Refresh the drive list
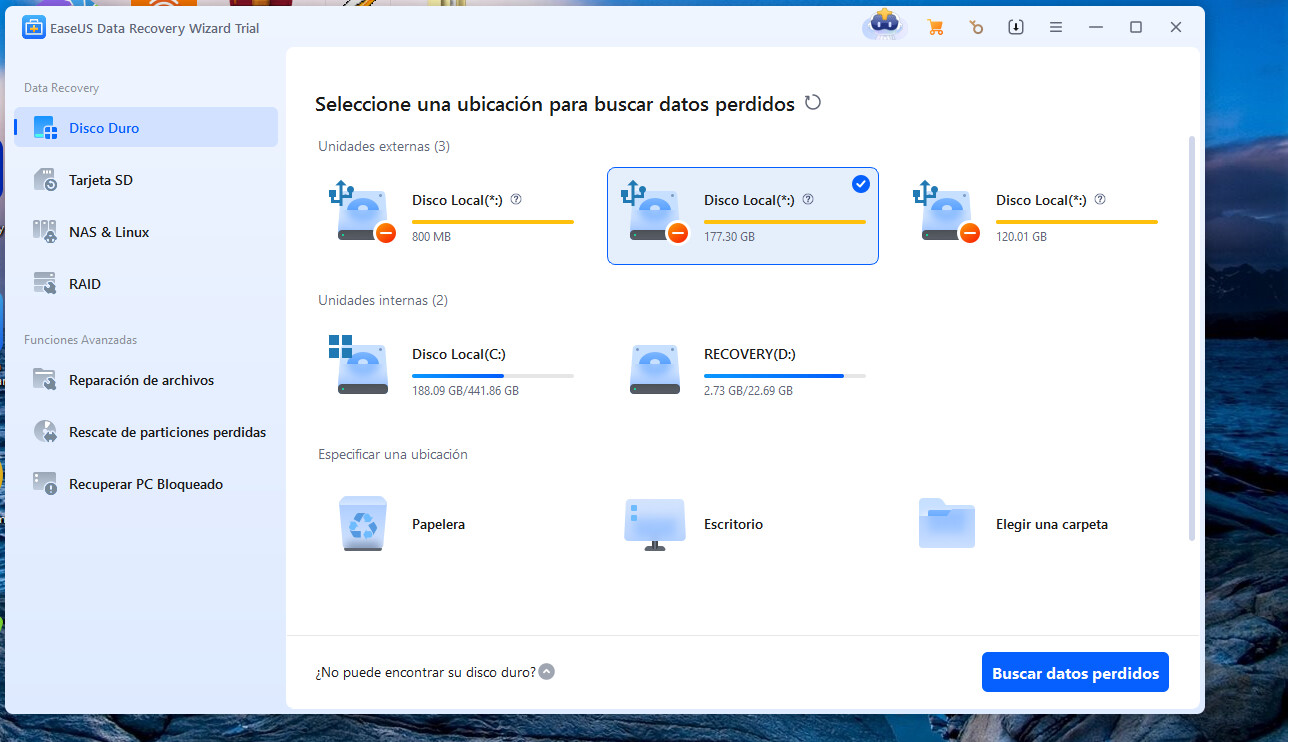1300x742 pixels. point(813,103)
